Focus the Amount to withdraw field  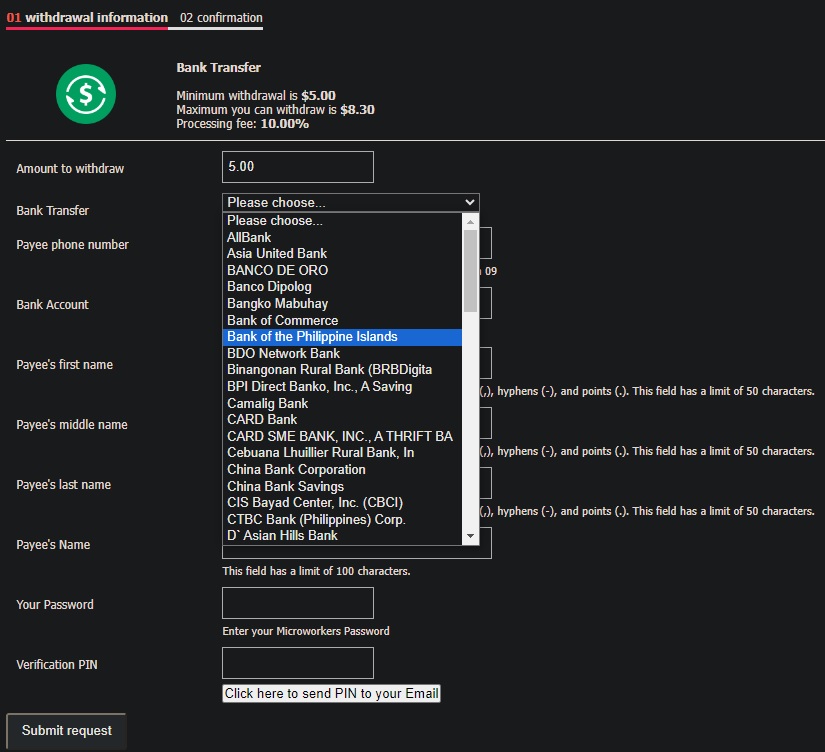click(x=298, y=167)
